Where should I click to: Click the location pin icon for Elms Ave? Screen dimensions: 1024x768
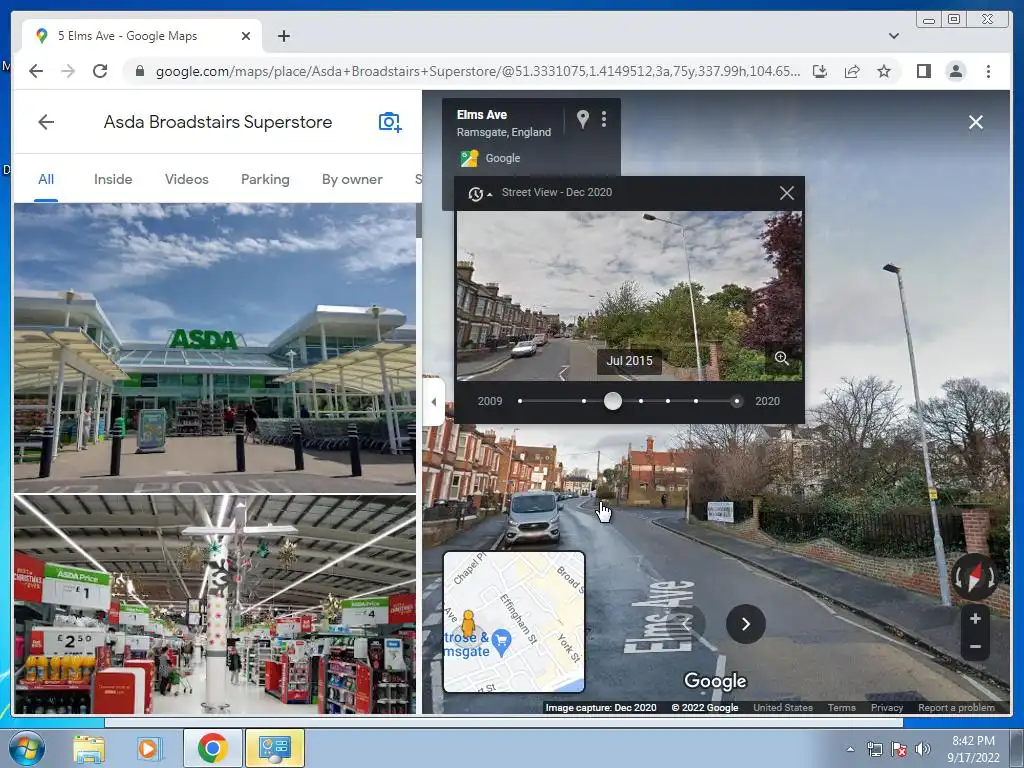583,119
